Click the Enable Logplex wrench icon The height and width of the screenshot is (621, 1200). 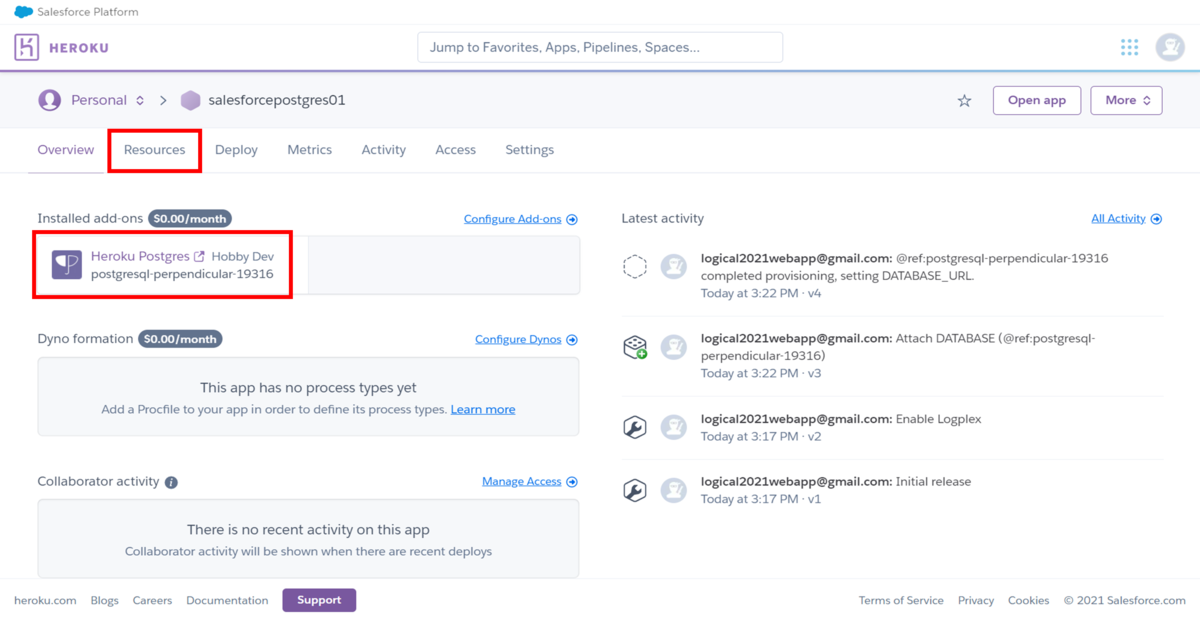[x=635, y=427]
